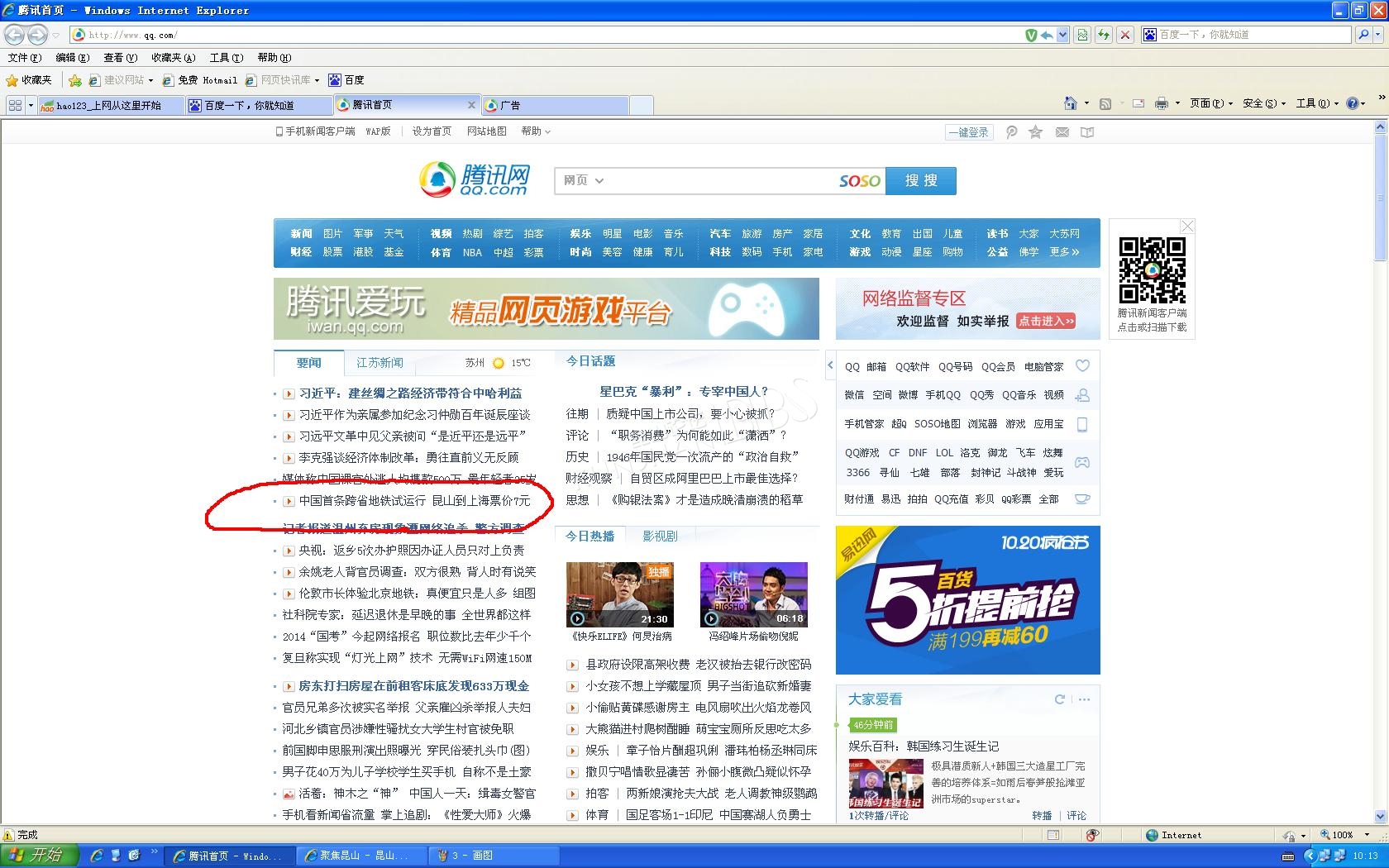This screenshot has height=868, width=1389.
Task: Click the Windows 开始 Start button
Action: (40, 856)
